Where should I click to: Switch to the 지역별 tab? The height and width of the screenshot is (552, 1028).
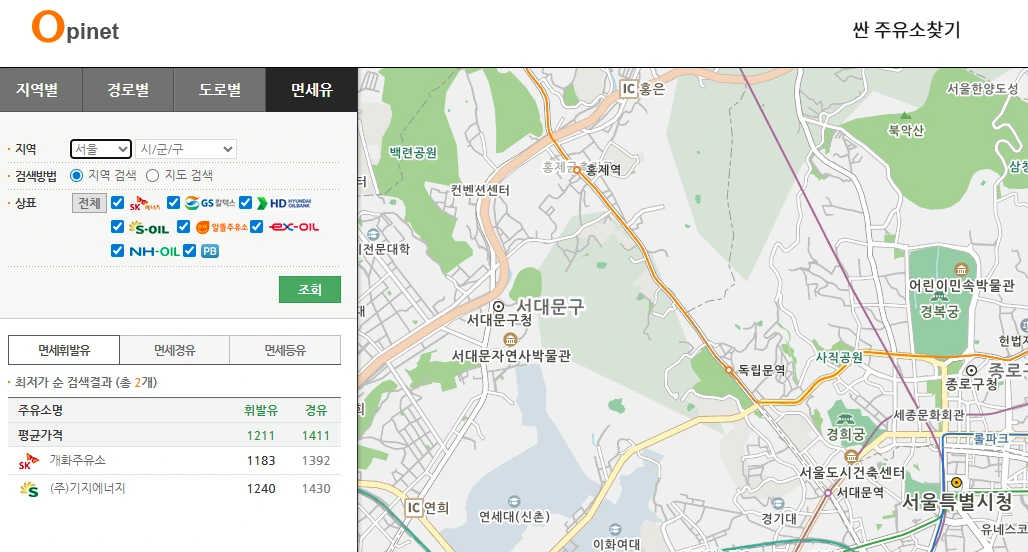[41, 89]
